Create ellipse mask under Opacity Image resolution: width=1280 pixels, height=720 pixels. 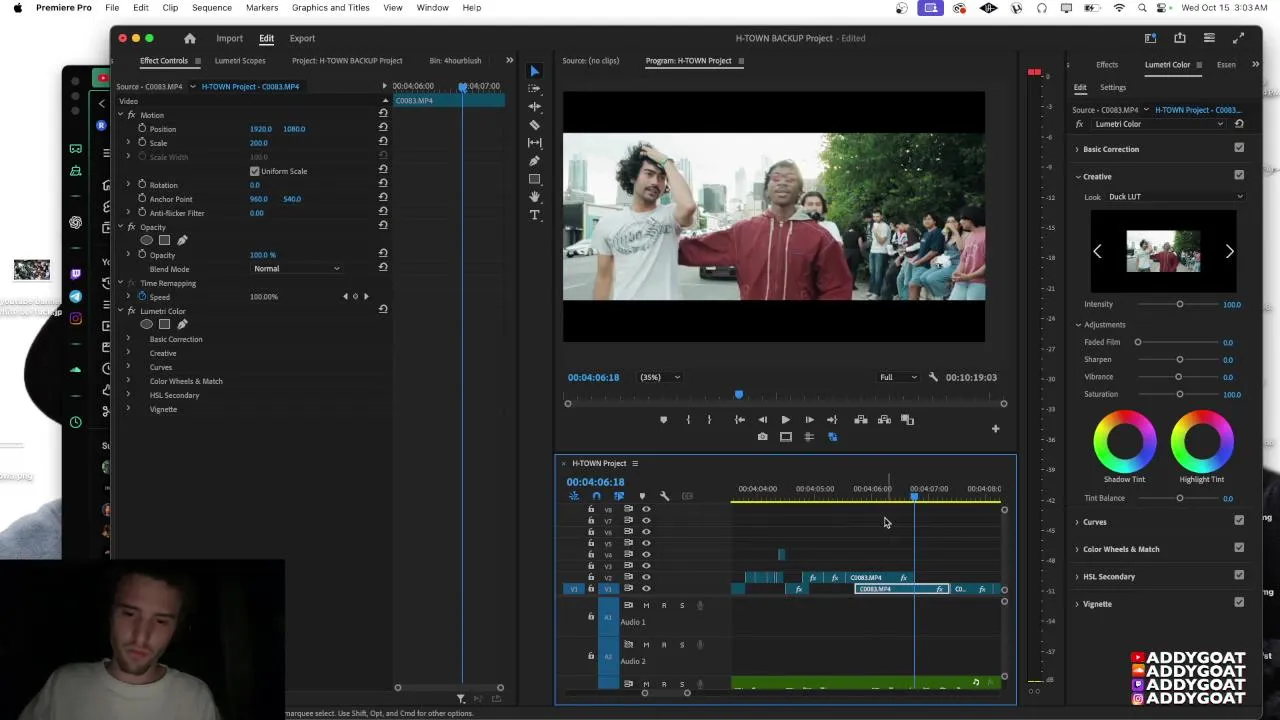147,240
